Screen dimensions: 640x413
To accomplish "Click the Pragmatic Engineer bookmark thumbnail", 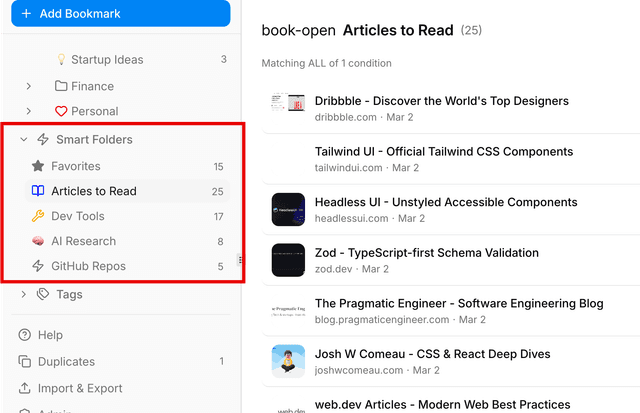I will (x=288, y=311).
